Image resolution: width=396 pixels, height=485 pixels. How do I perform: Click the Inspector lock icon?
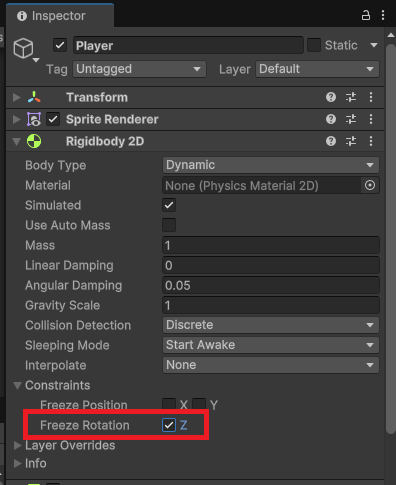[x=366, y=15]
